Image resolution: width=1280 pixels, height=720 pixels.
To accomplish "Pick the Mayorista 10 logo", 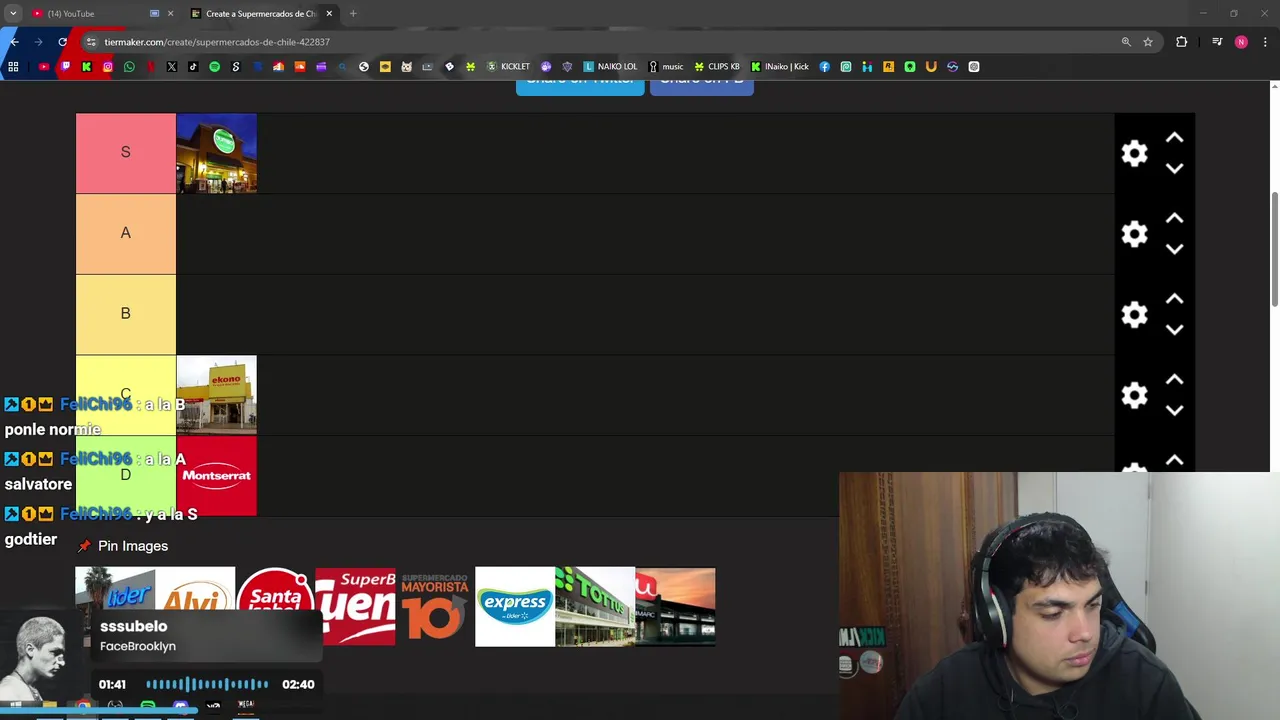I will (x=435, y=607).
